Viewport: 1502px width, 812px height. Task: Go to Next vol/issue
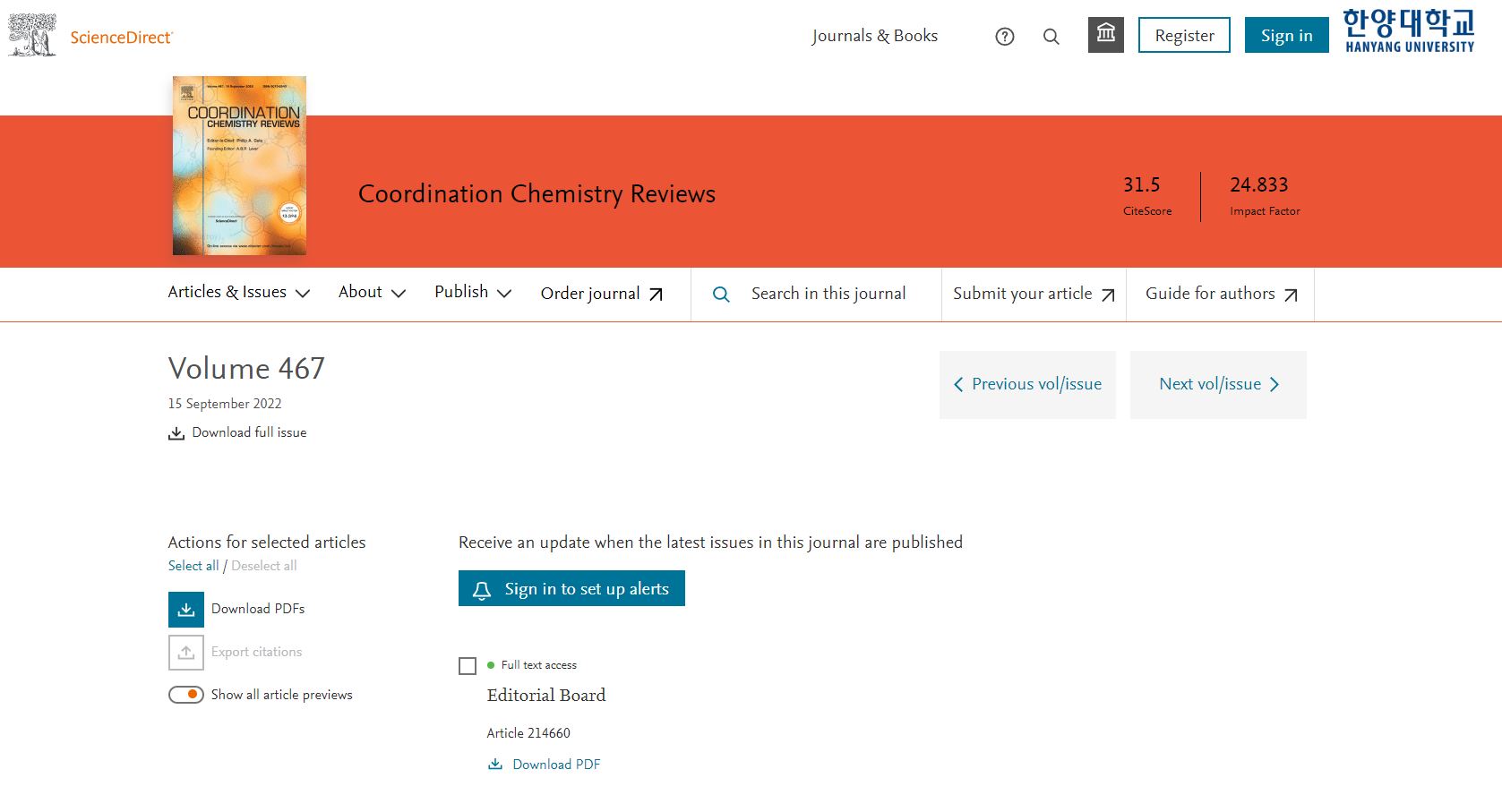pos(1218,385)
